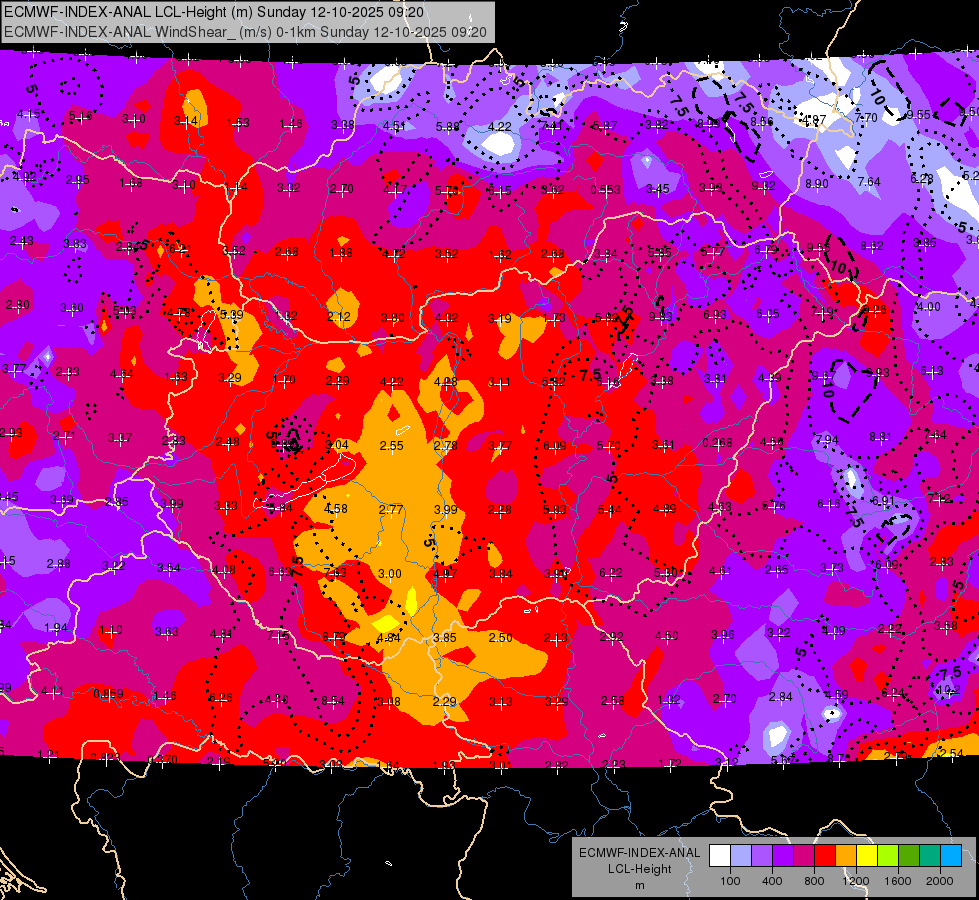Click the legend tick value 400
Image resolution: width=979 pixels, height=900 pixels.
point(772,881)
